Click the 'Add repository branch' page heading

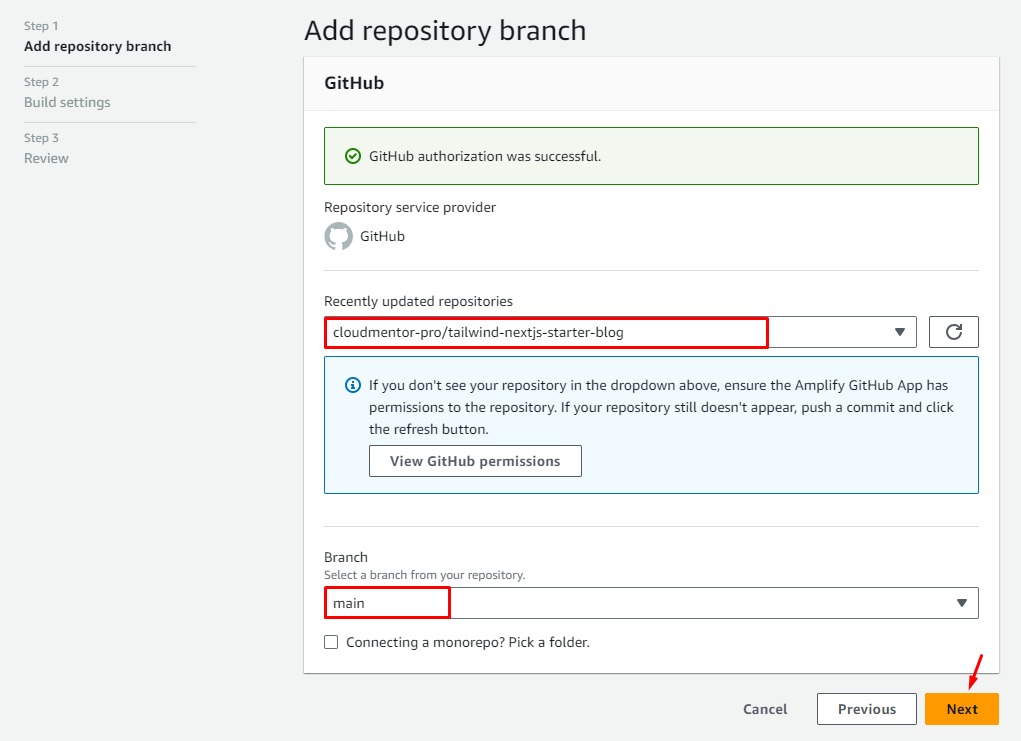pyautogui.click(x=445, y=30)
